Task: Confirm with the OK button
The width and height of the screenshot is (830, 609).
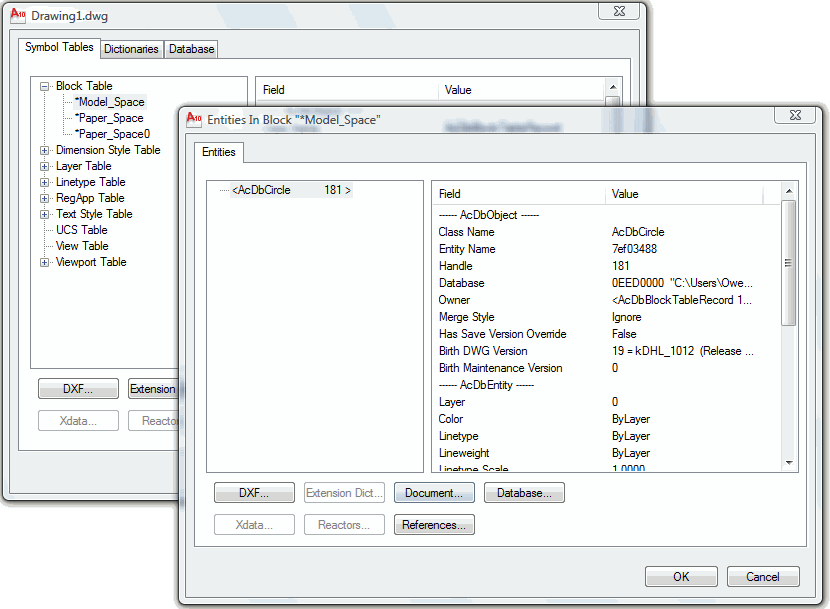Action: tap(681, 577)
